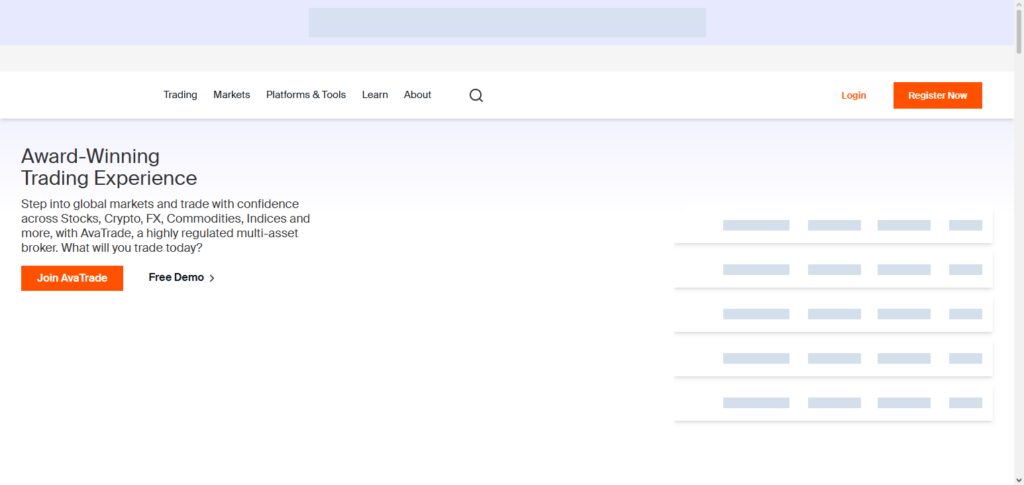Image resolution: width=1024 pixels, height=485 pixels.
Task: Click the Award-Winning Trading Experience heading
Action: point(109,167)
